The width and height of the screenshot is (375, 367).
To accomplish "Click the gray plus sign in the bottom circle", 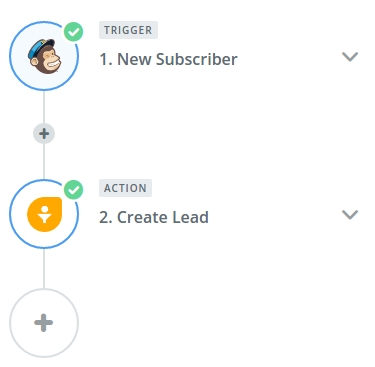I will tap(44, 323).
